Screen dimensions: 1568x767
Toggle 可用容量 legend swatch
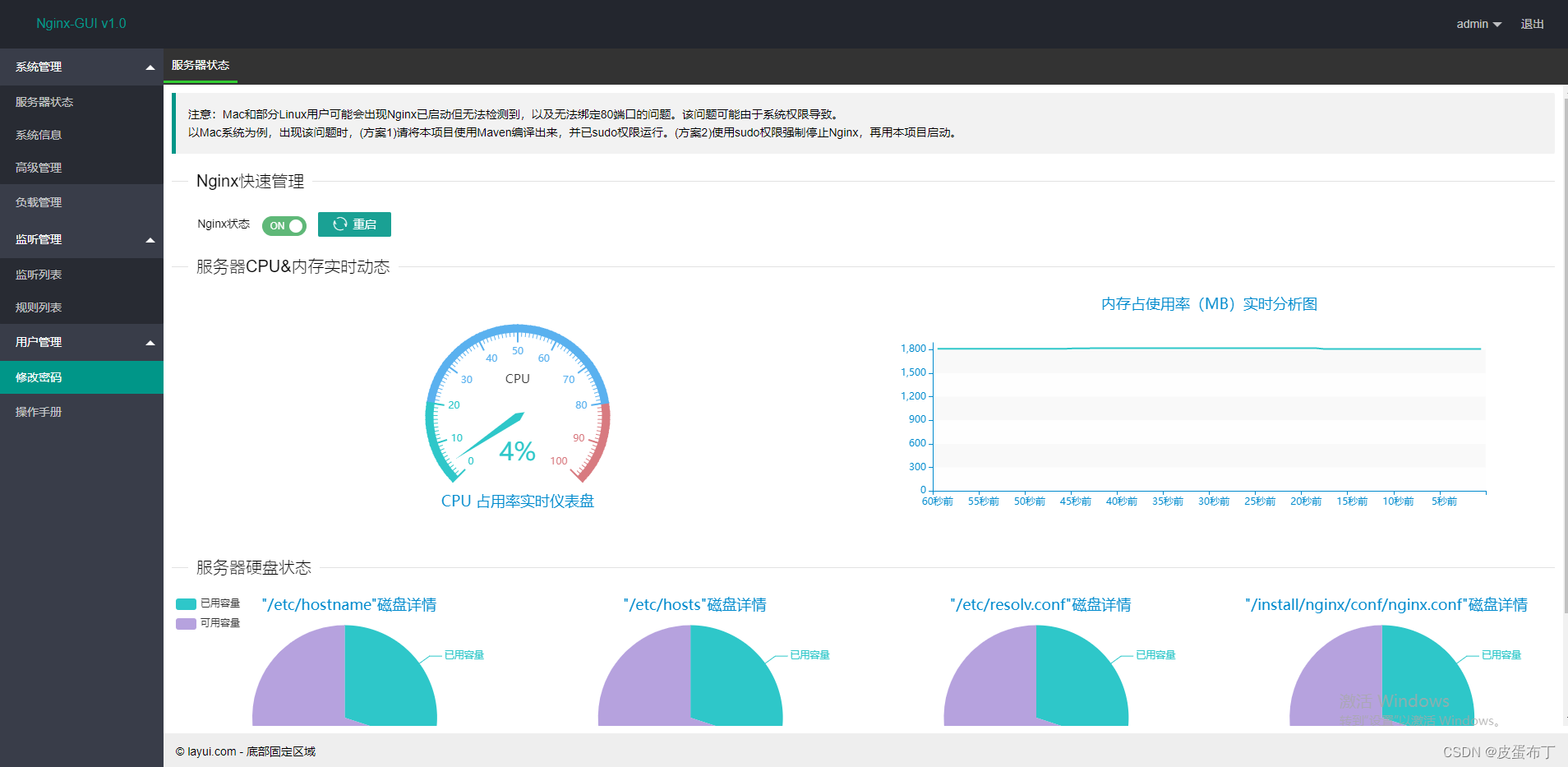186,623
